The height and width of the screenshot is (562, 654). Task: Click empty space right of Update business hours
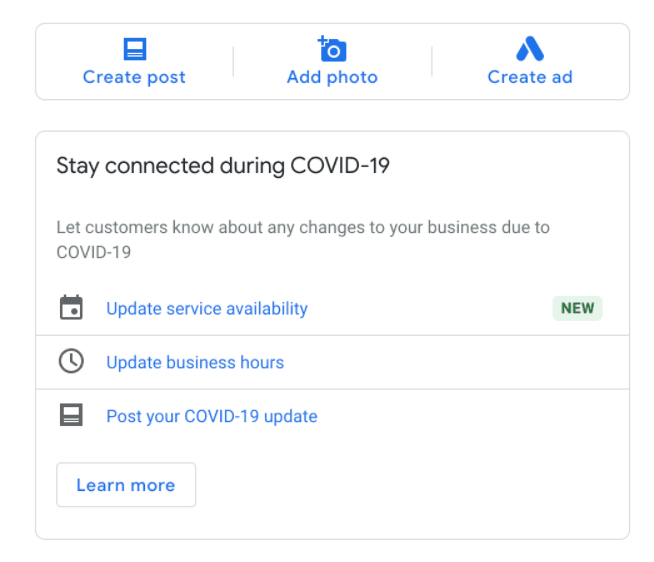[455, 362]
